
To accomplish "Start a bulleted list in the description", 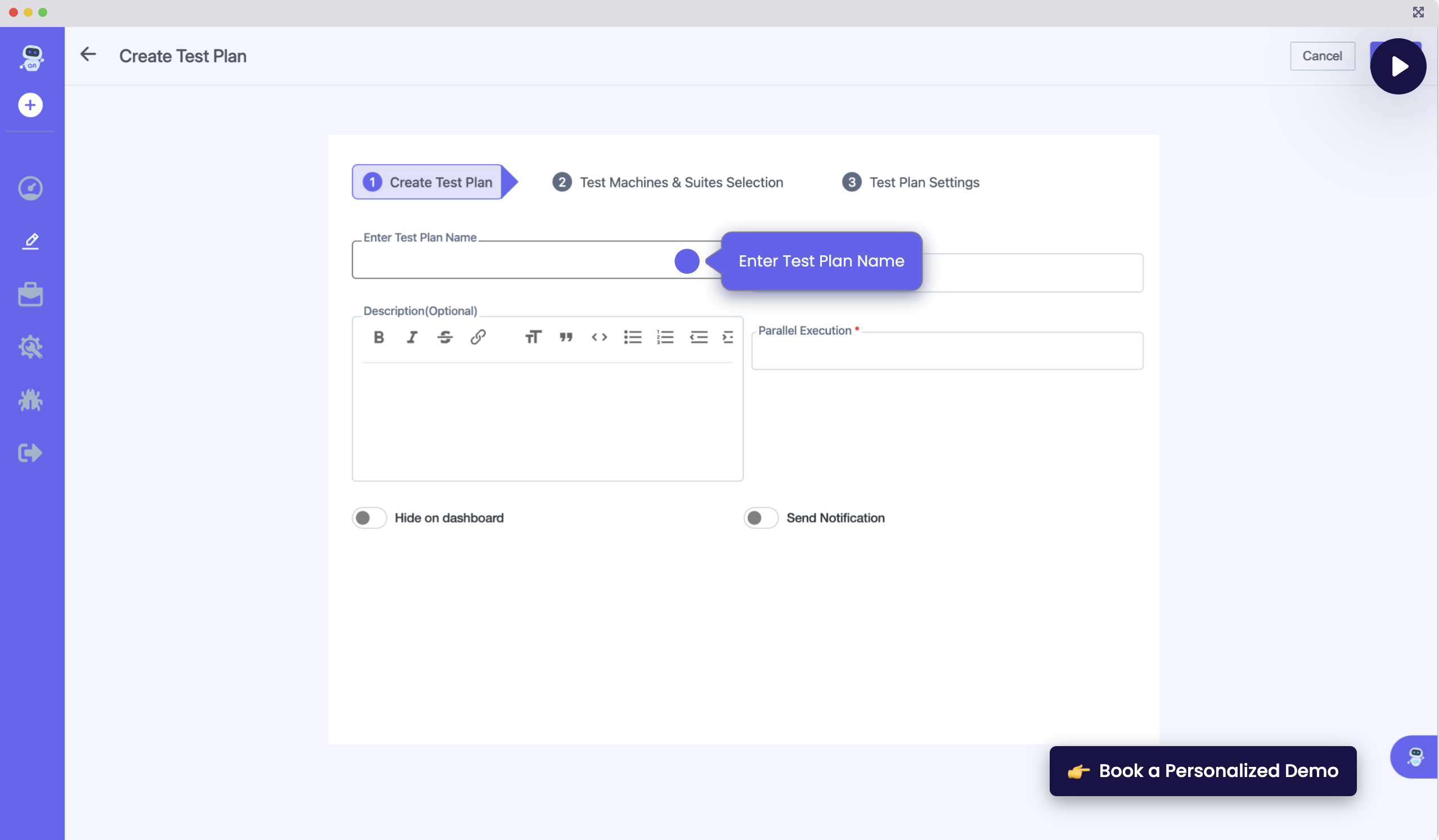I will (632, 337).
